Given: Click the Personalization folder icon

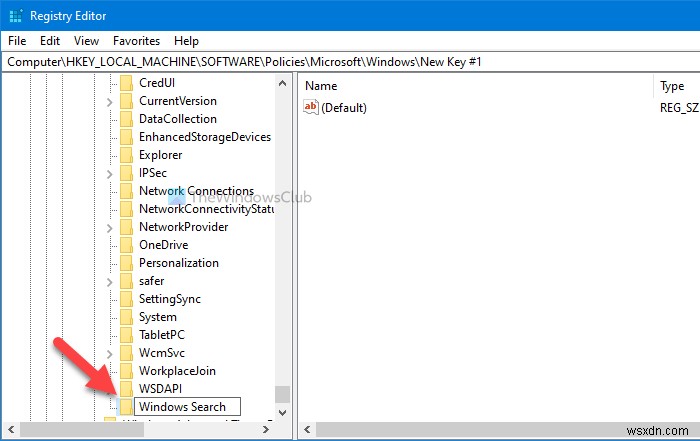Looking at the screenshot, I should click(126, 263).
